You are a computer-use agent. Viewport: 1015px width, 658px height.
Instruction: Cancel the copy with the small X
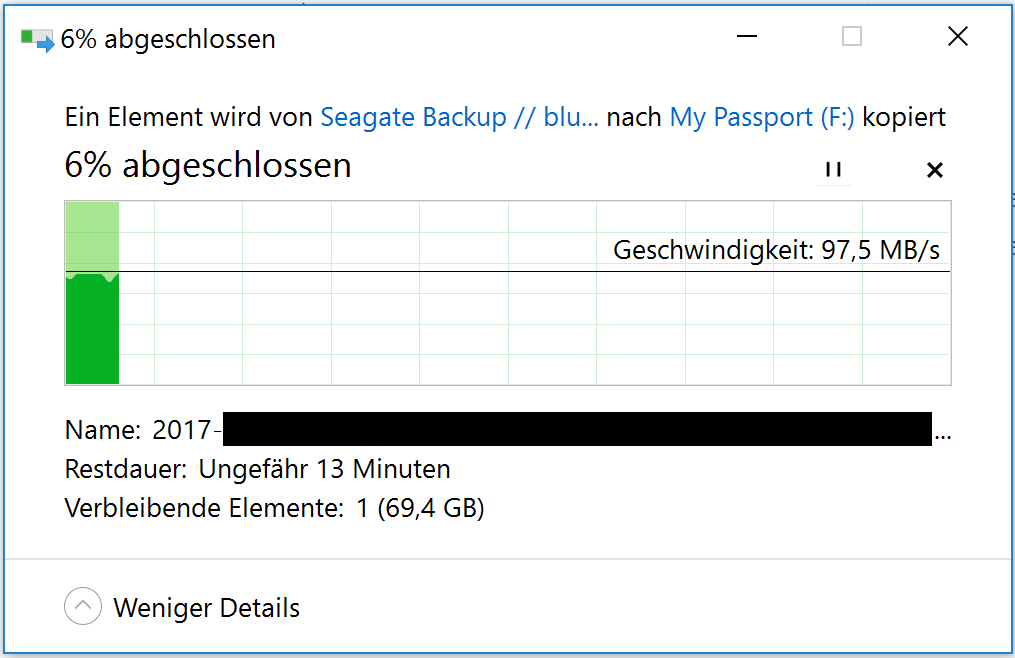coord(935,170)
